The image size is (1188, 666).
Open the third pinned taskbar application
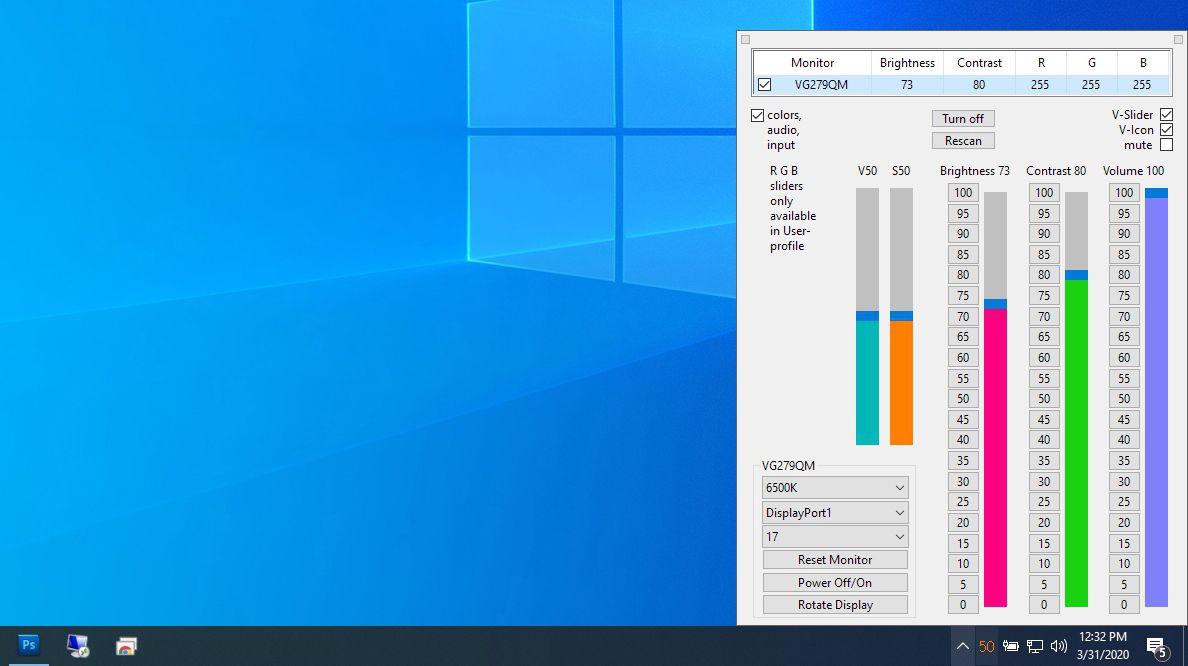click(126, 646)
